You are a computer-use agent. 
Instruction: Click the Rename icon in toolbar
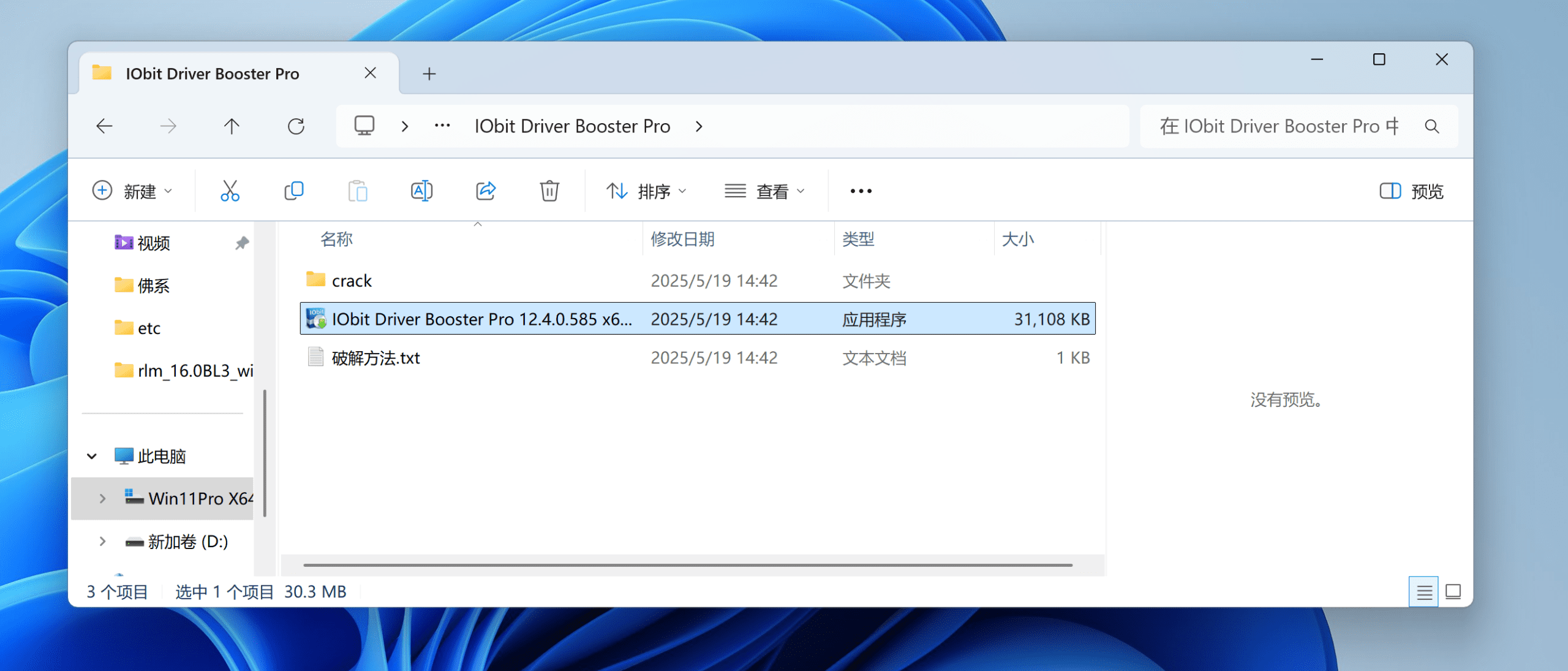(x=421, y=191)
